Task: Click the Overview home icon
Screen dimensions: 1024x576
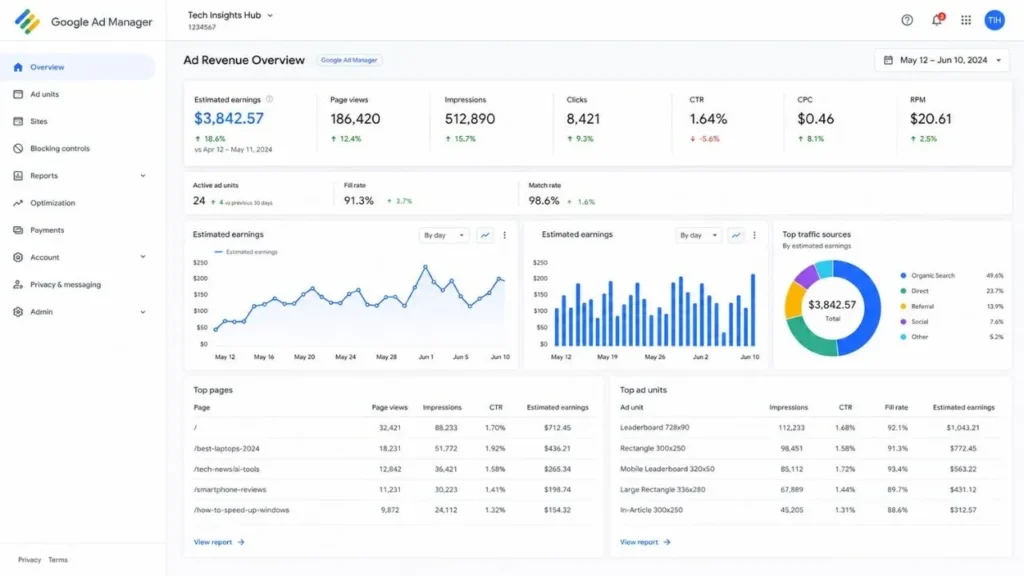Action: pos(18,67)
